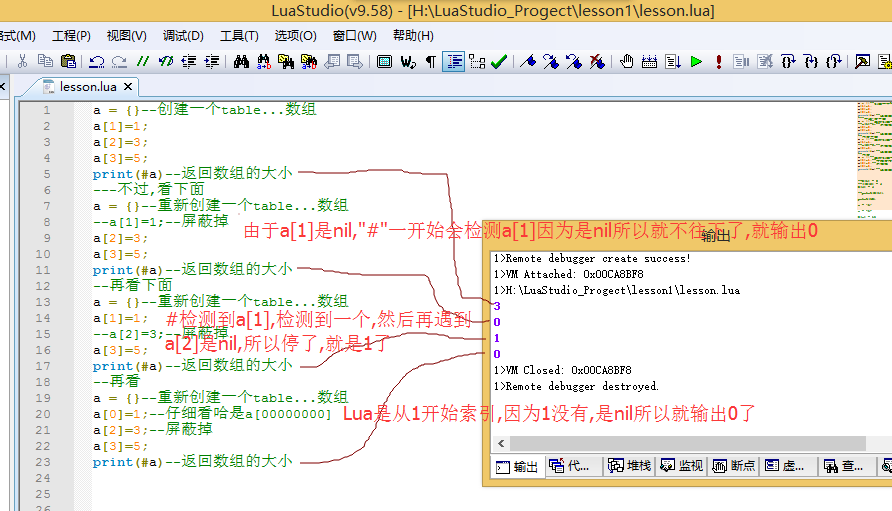The image size is (892, 511).
Task: Click the run-to-cursor document arrow icon
Action: 672,61
